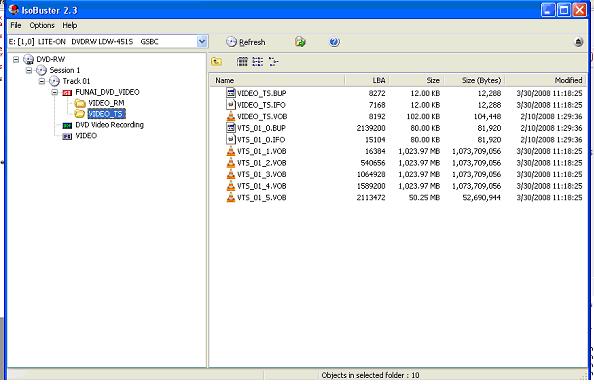The height and width of the screenshot is (384, 594).
Task: Click the eject icon at toolbar right
Action: 578,42
